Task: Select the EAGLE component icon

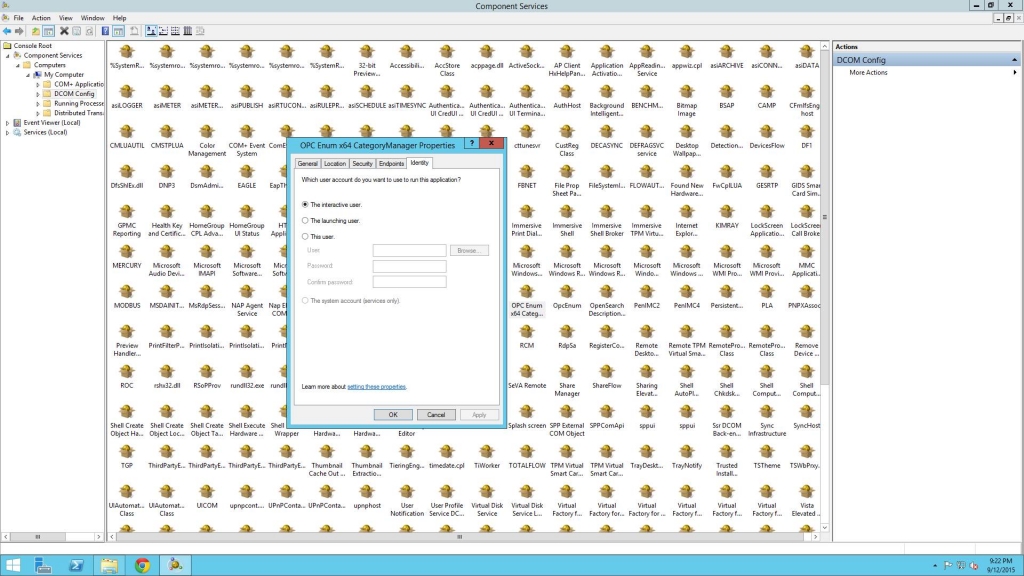Action: [247, 176]
